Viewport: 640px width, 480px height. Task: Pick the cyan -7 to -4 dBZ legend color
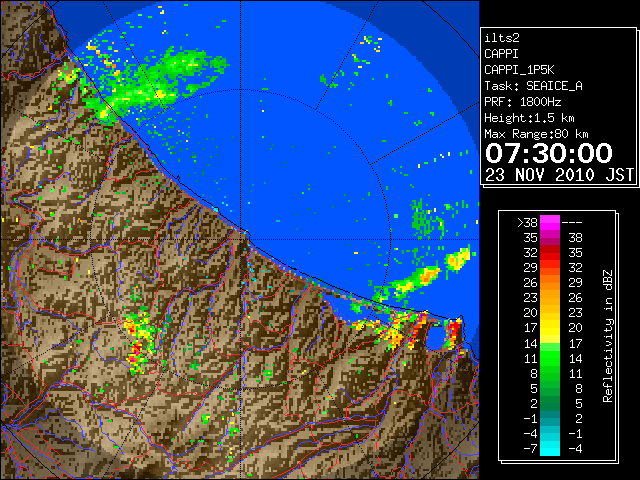550,448
